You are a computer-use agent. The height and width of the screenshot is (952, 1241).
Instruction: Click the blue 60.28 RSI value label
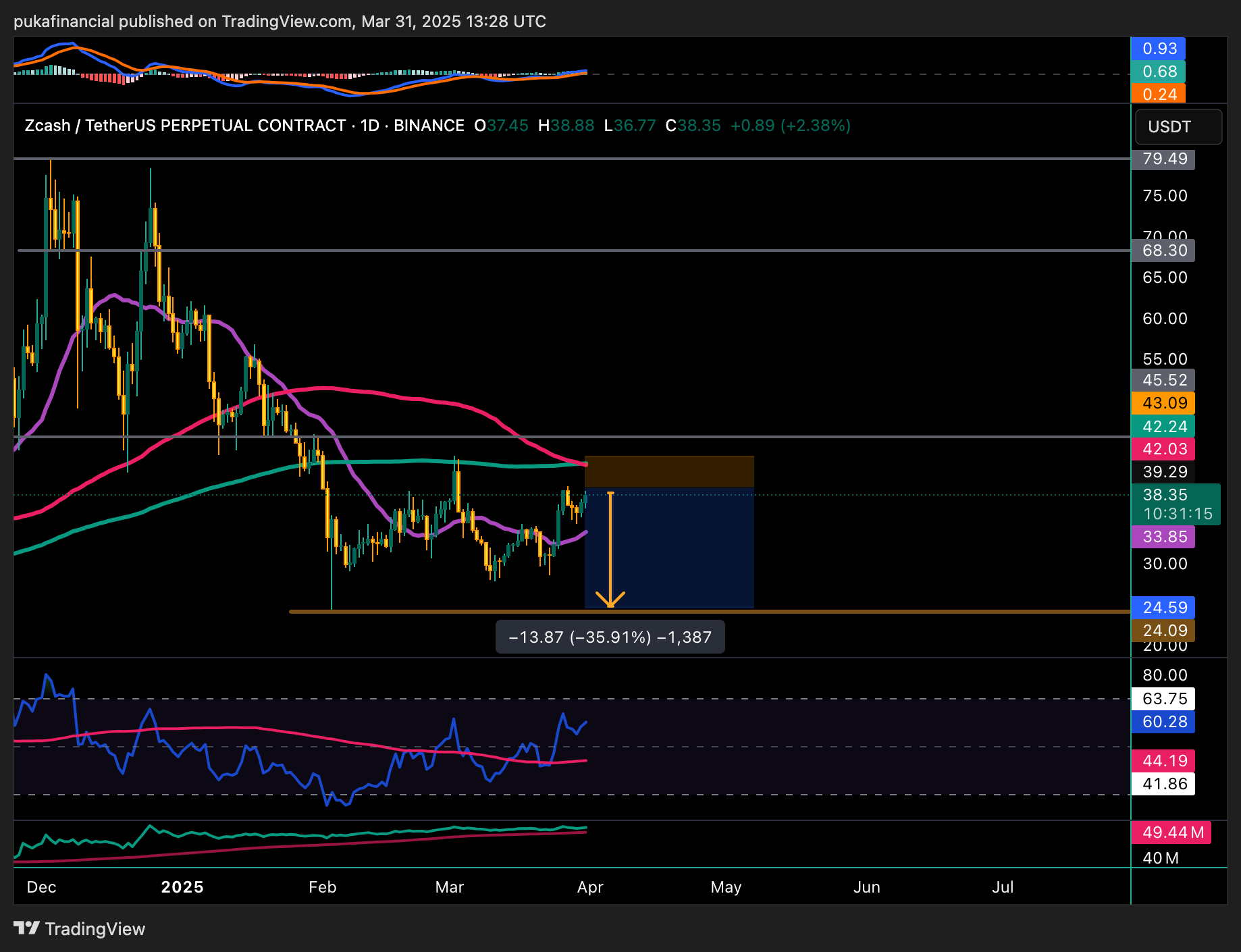pyautogui.click(x=1164, y=722)
